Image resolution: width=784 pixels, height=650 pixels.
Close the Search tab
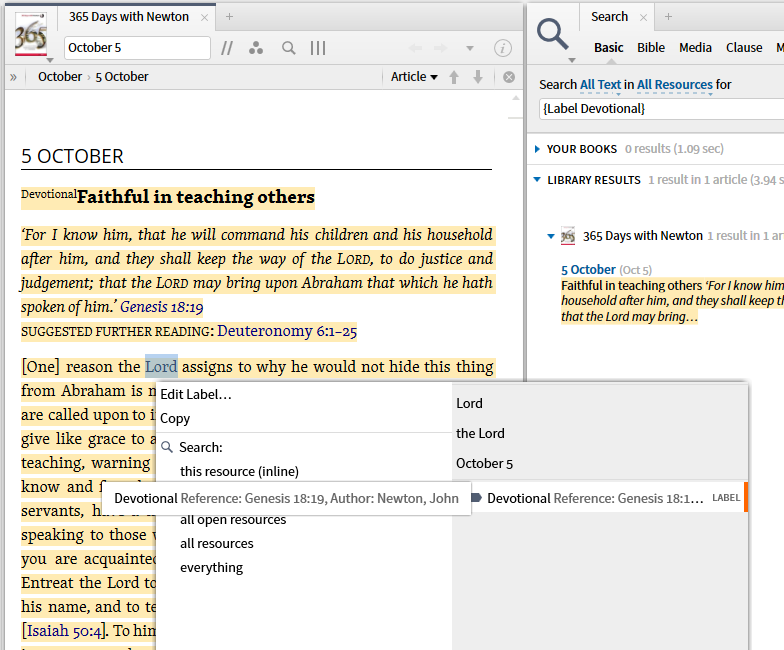point(644,18)
